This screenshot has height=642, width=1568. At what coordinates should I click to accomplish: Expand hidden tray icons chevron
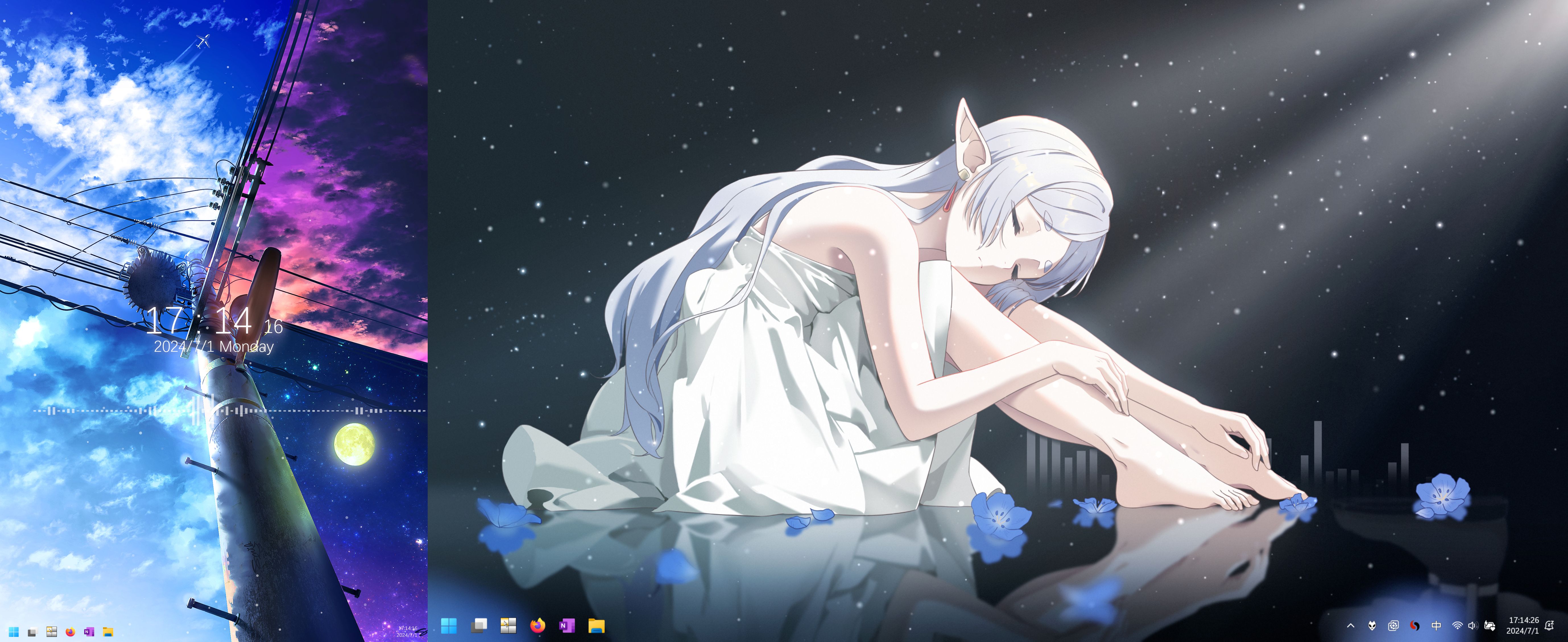[x=1351, y=625]
